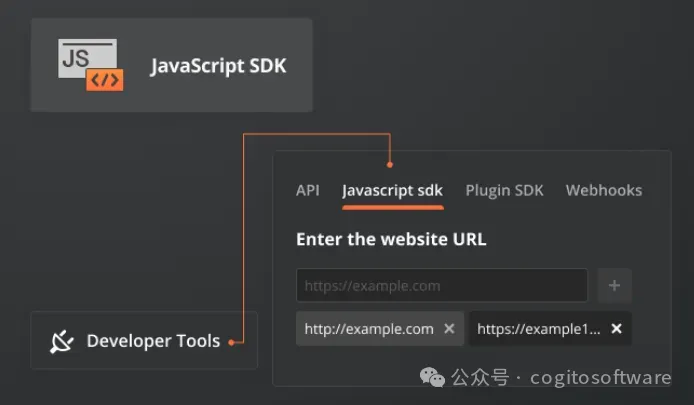Open the Webhooks tab
Screen dimensions: 694x405
[604, 190]
